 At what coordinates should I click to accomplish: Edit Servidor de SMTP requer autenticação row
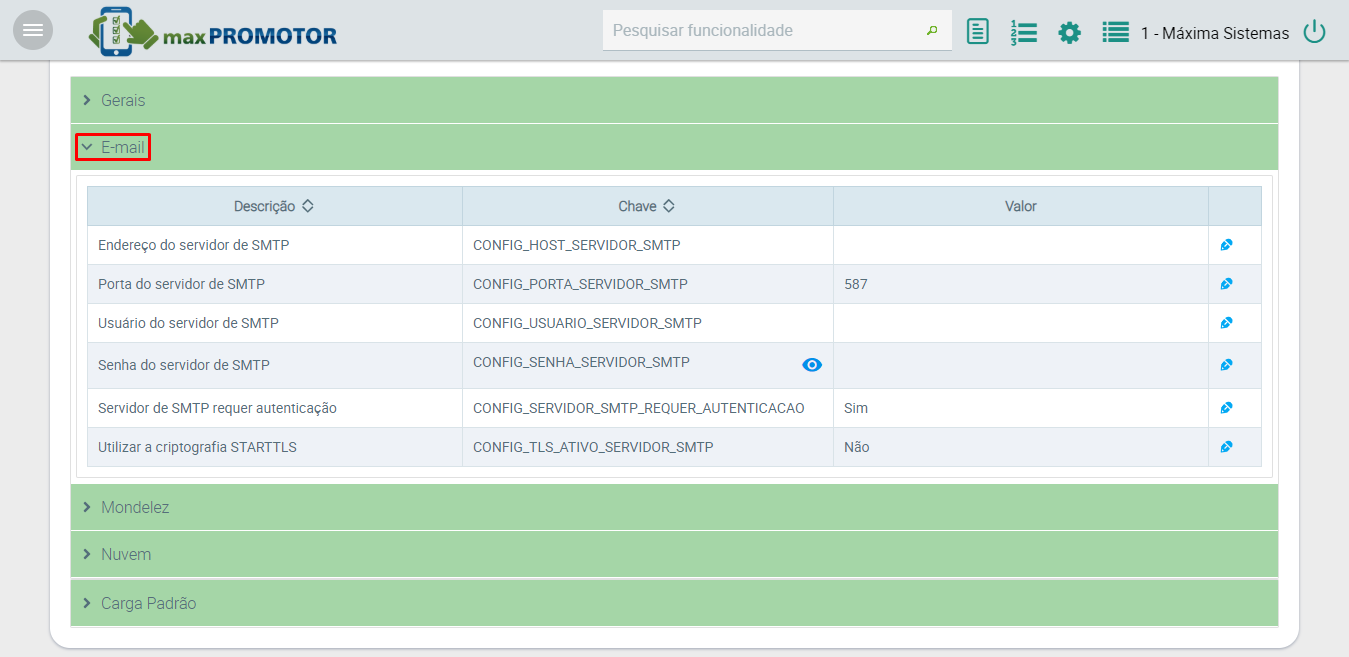pyautogui.click(x=1227, y=408)
